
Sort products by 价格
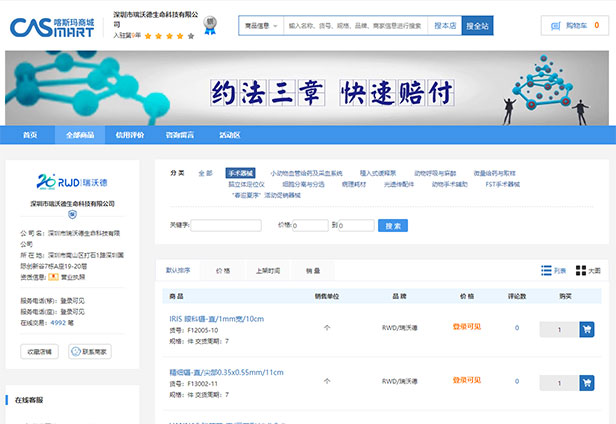pos(223,271)
